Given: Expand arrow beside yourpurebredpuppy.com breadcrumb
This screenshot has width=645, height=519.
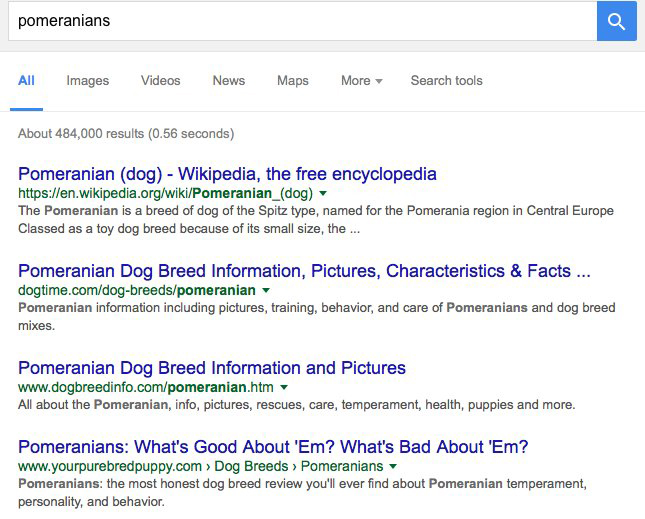Looking at the screenshot, I should (393, 466).
